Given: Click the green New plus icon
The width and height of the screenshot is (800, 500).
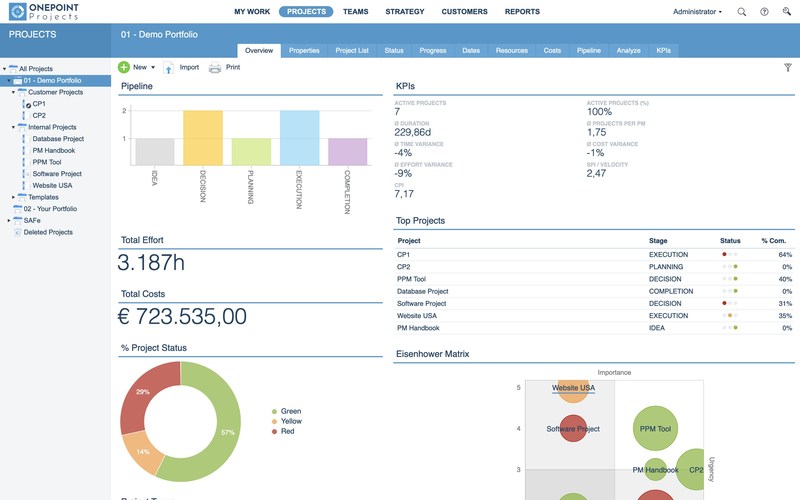Looking at the screenshot, I should tap(124, 67).
